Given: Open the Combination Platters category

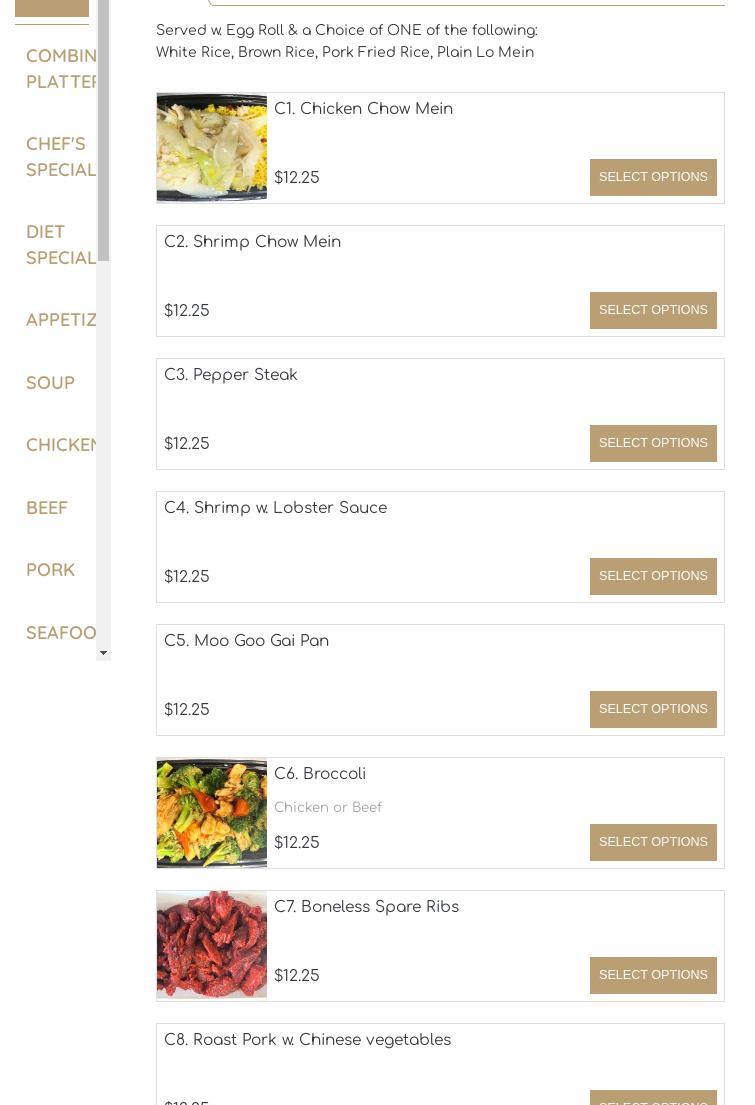Looking at the screenshot, I should click(60, 68).
